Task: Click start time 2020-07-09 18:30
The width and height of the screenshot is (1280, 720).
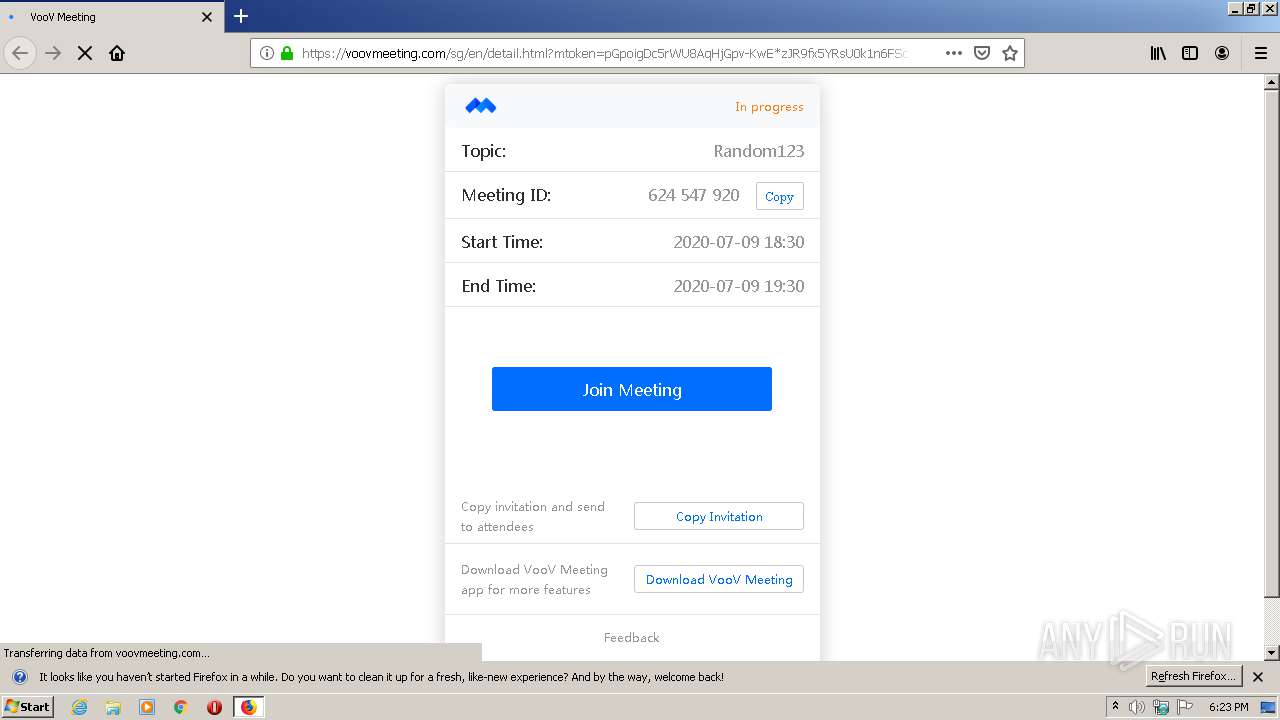Action: click(x=739, y=242)
